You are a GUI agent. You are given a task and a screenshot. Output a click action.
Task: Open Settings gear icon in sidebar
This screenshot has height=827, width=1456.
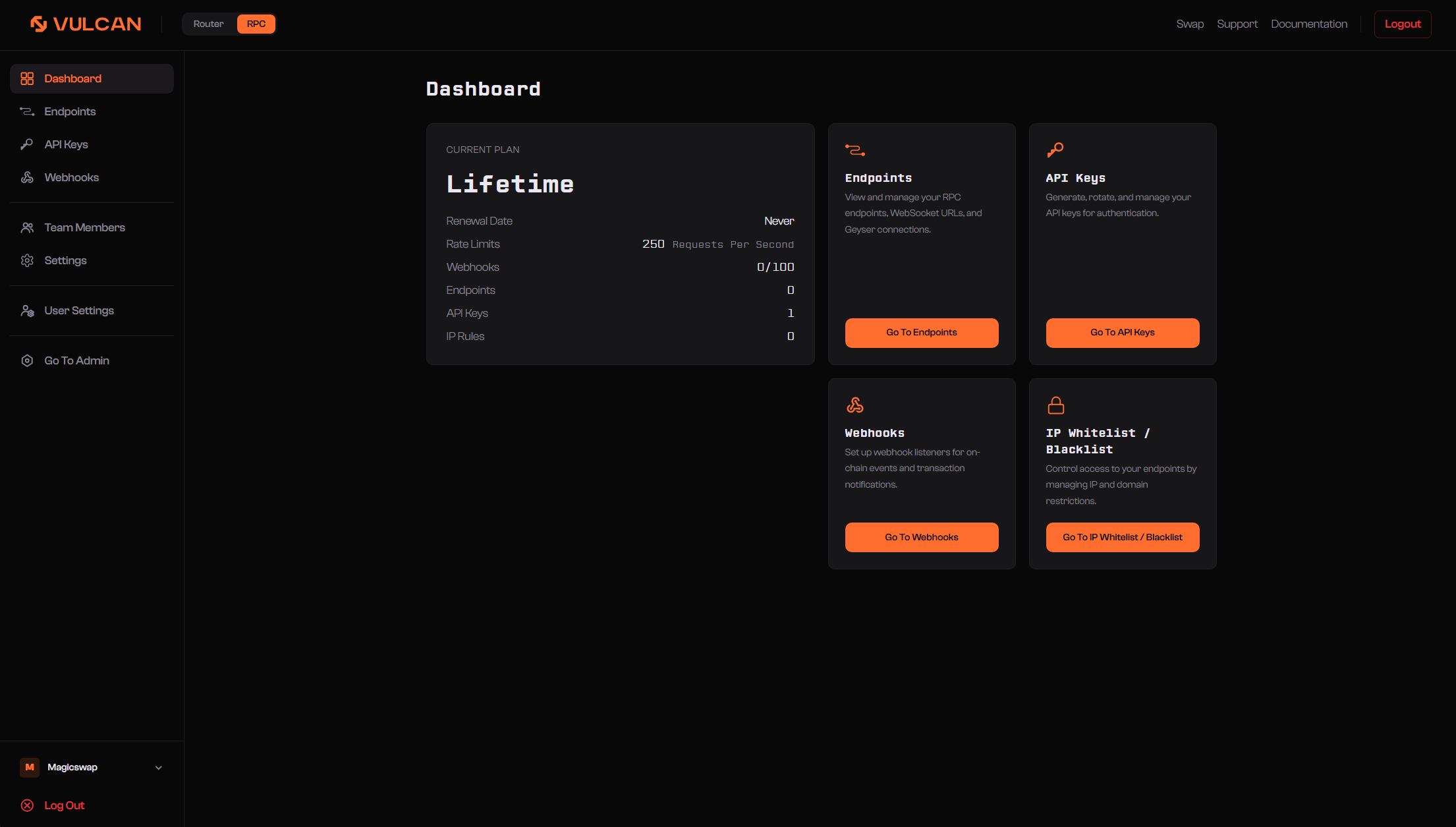[x=27, y=260]
